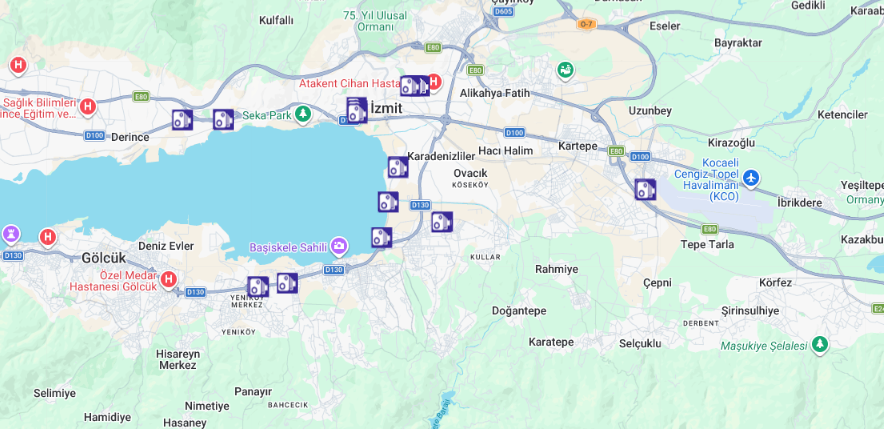Click the Sağlık Bilimleri hospital H marker
This screenshot has height=429, width=884.
point(88,106)
